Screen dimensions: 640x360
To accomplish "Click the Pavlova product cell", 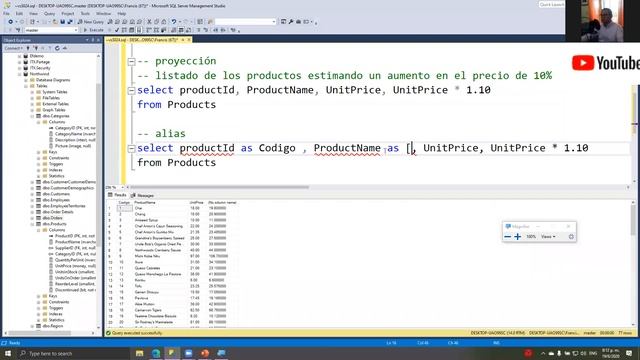I will tap(160, 298).
